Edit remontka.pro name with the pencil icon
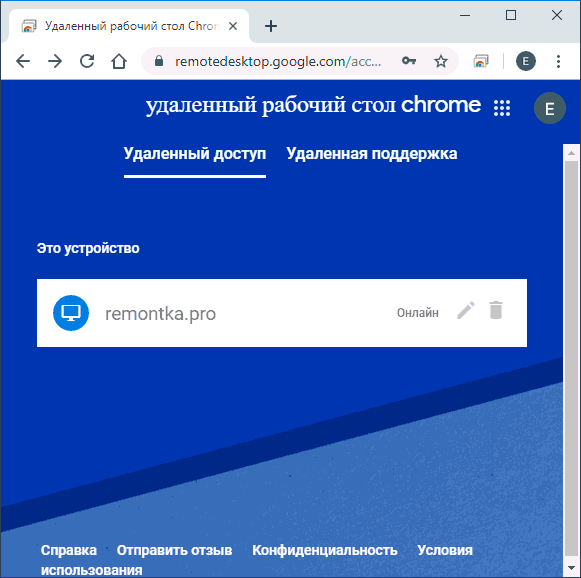This screenshot has height=578, width=581. tap(466, 310)
